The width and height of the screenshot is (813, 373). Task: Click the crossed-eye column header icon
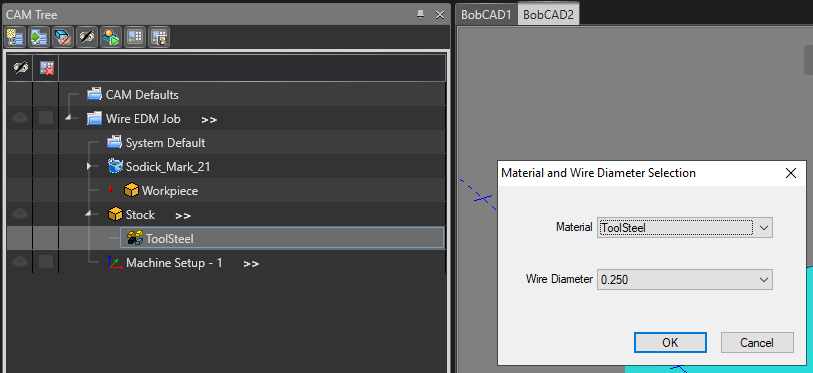20,68
